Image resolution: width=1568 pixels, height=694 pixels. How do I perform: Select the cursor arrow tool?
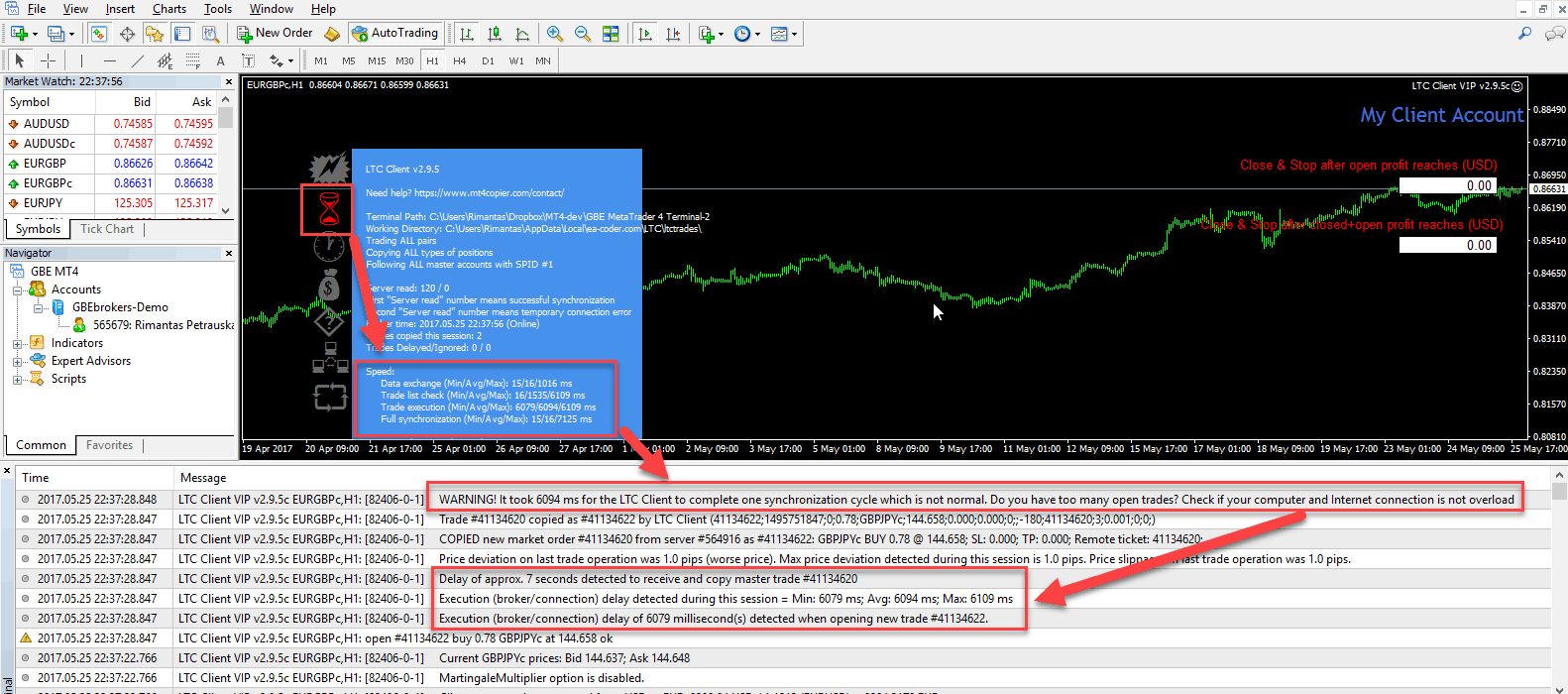point(19,60)
